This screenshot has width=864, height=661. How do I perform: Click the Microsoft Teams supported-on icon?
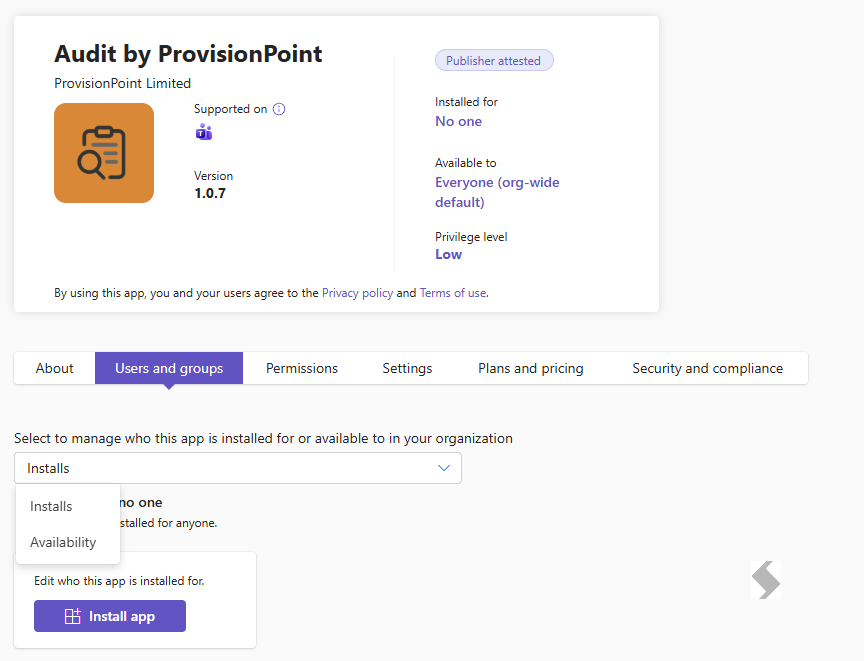coord(204,132)
